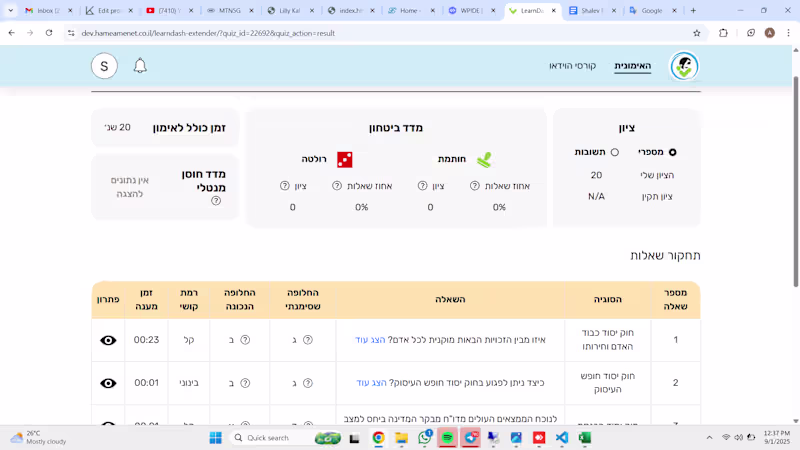Click help icon next to רולטה אחוז שאלות

(x=337, y=186)
